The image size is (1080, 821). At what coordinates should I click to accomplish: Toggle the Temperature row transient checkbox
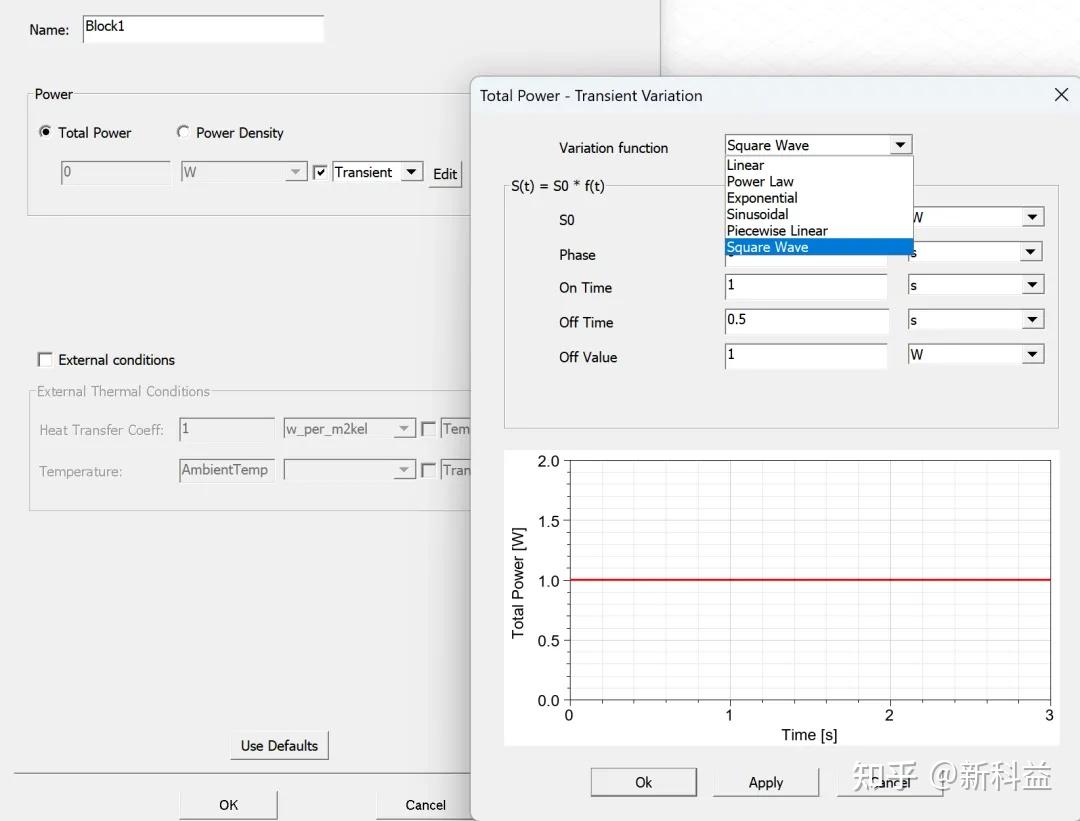[x=428, y=470]
